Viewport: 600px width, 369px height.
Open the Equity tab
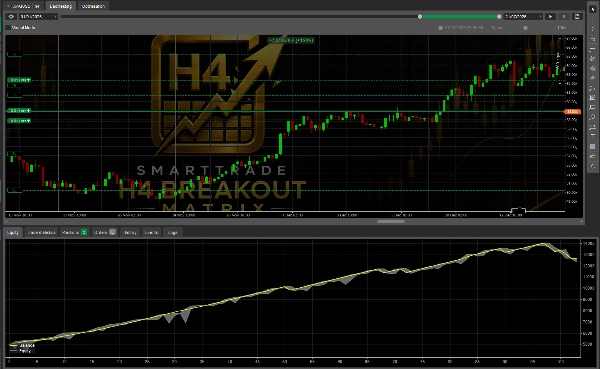[13, 232]
